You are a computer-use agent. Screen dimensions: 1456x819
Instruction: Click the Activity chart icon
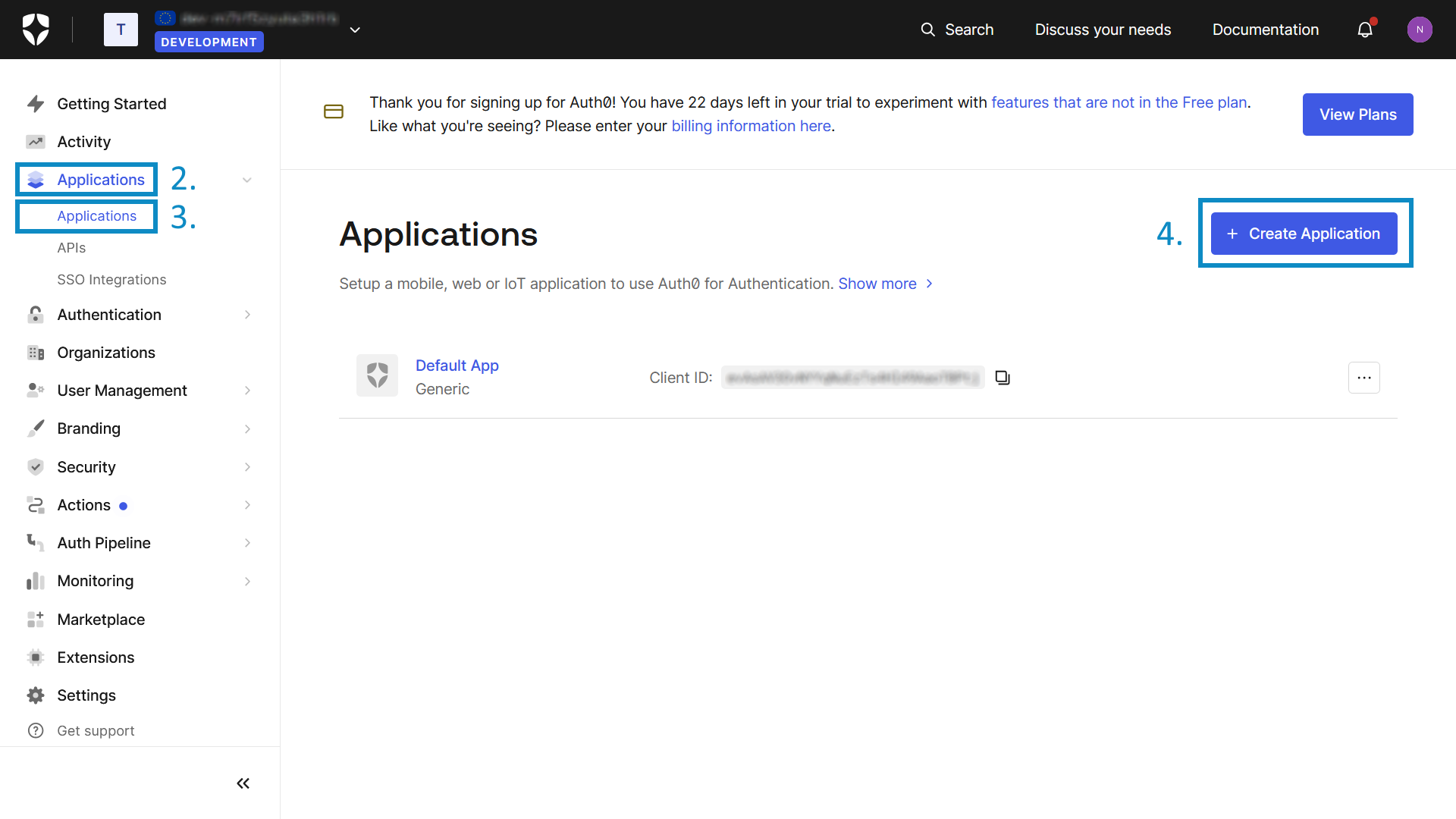tap(36, 142)
